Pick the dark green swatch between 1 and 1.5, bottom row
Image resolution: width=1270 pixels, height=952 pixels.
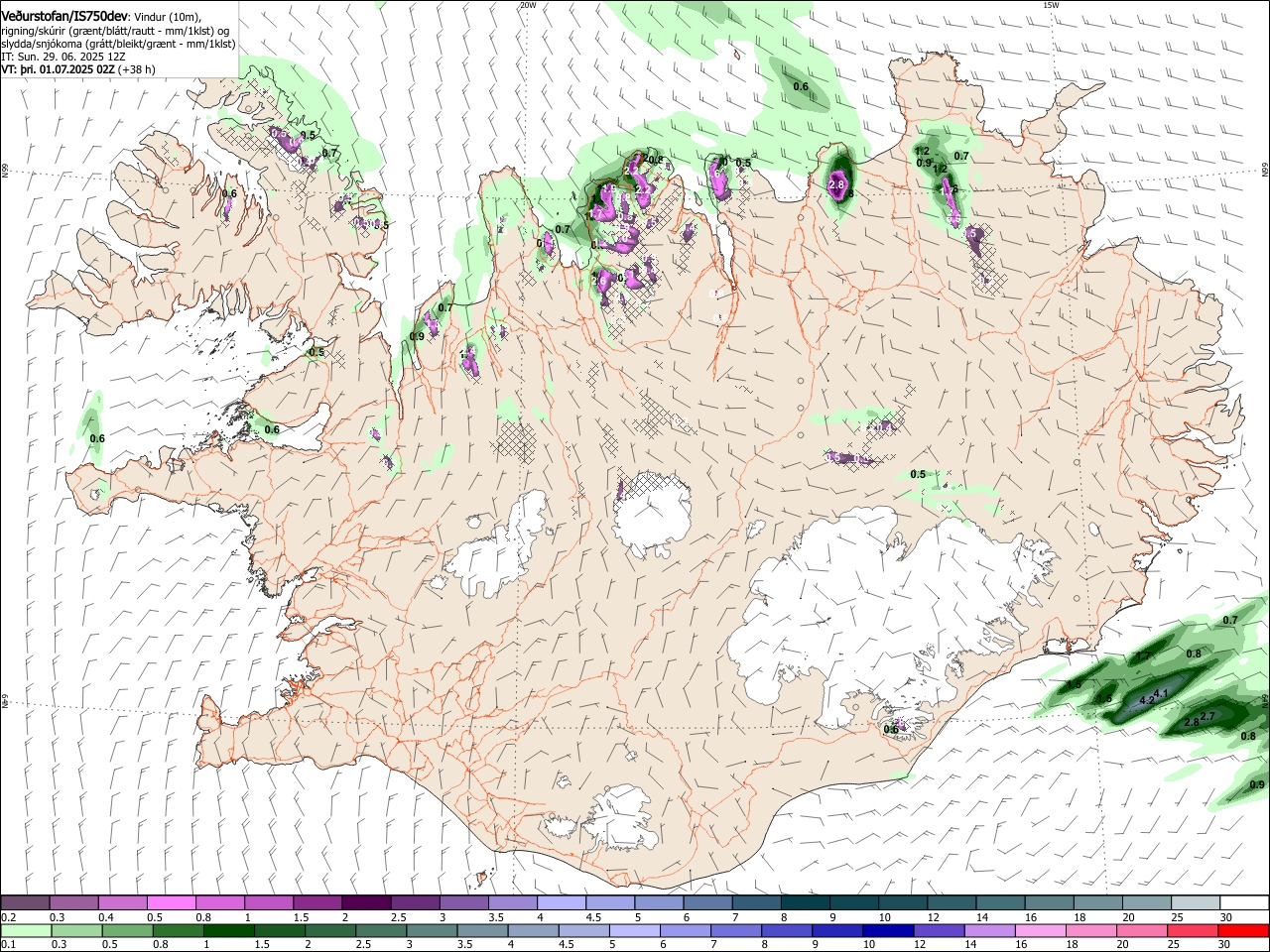coord(229,930)
